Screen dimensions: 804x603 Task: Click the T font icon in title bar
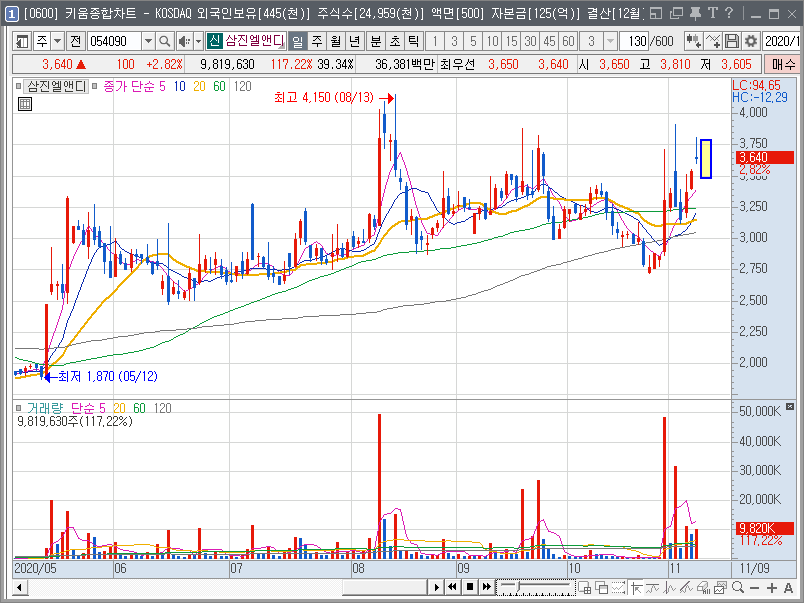712,13
